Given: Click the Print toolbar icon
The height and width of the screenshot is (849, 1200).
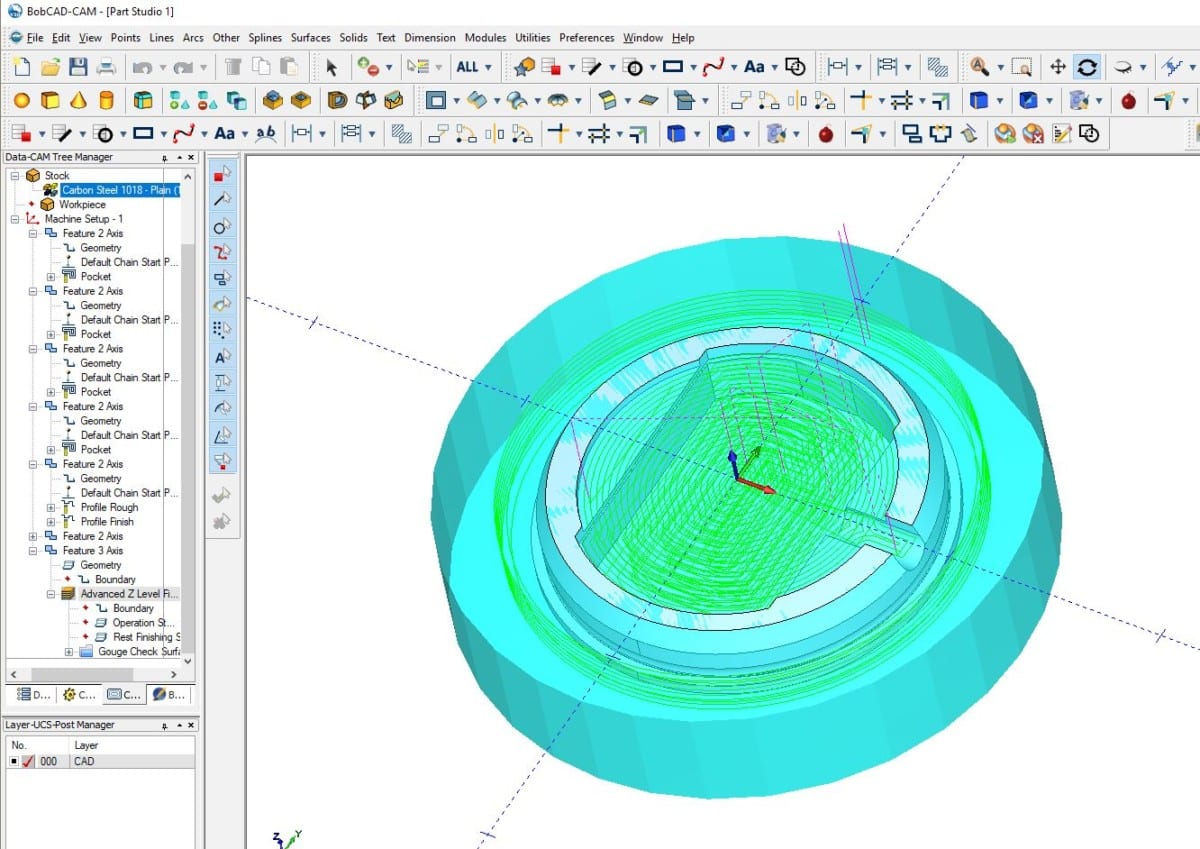Looking at the screenshot, I should [106, 67].
